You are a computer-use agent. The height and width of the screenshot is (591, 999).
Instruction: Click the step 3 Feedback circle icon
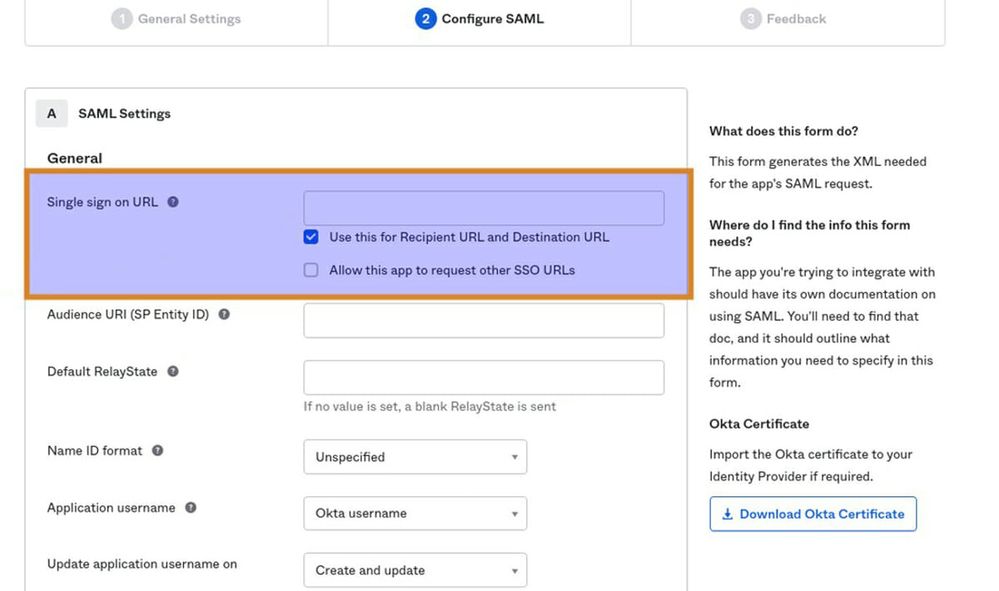pos(751,19)
